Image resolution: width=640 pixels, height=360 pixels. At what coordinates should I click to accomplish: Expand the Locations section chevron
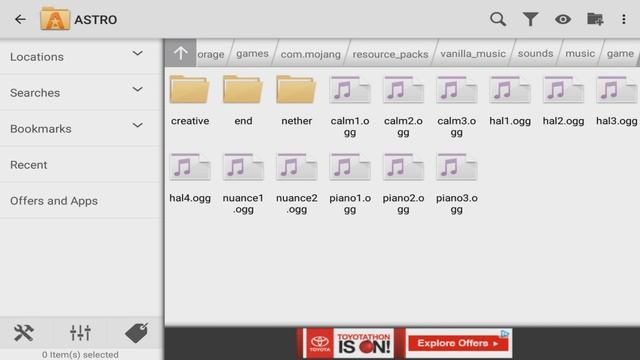[138, 53]
